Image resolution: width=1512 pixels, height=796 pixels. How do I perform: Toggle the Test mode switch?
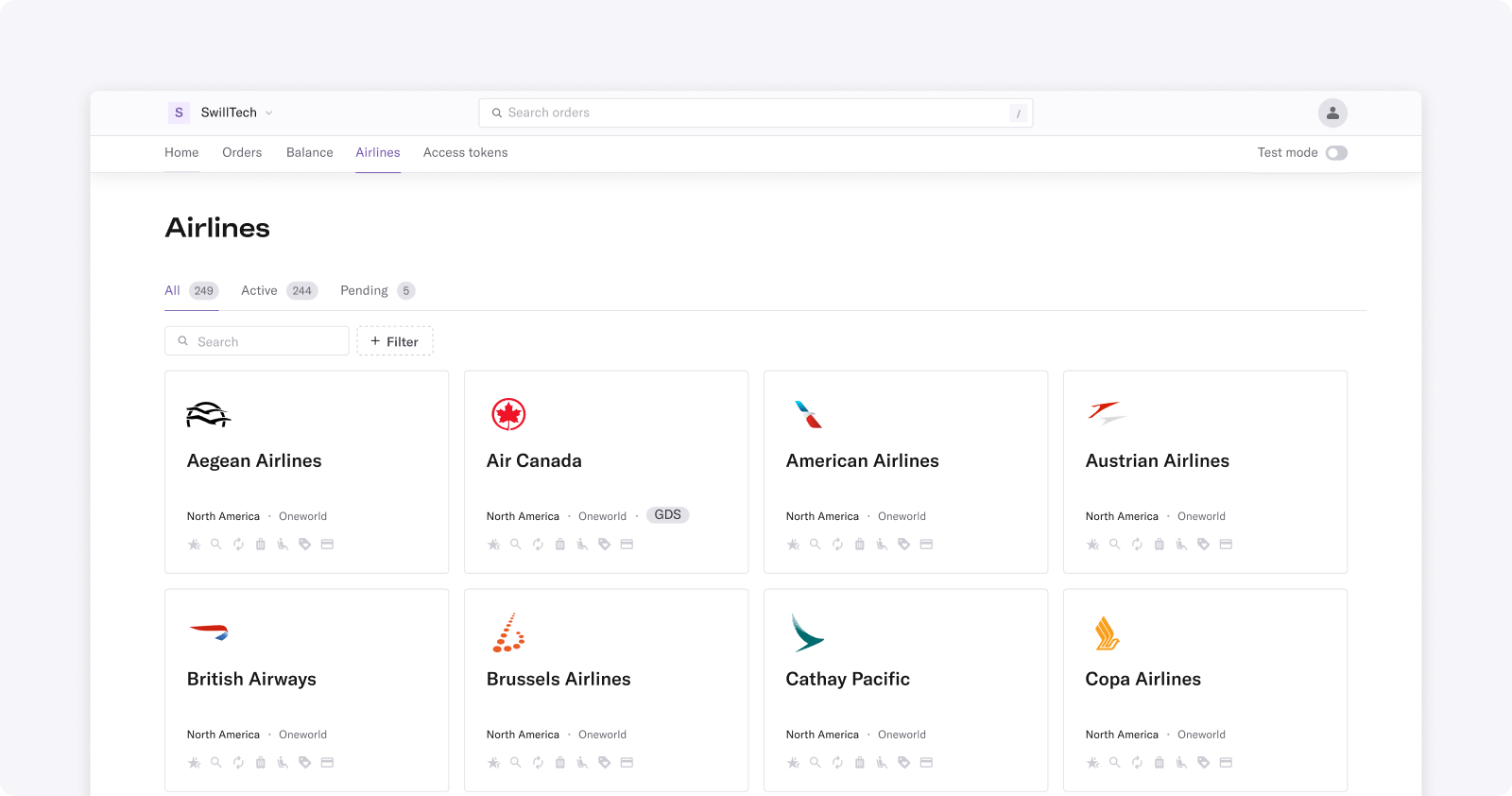coord(1336,153)
